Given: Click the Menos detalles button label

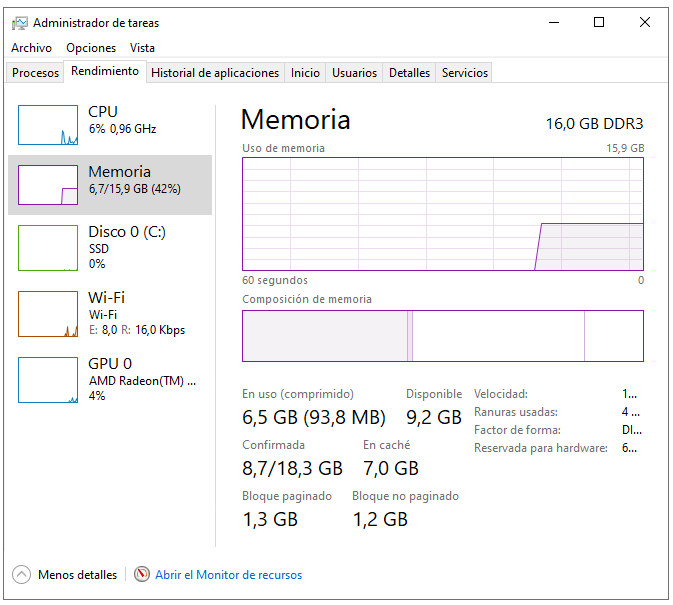Looking at the screenshot, I should pyautogui.click(x=77, y=575).
